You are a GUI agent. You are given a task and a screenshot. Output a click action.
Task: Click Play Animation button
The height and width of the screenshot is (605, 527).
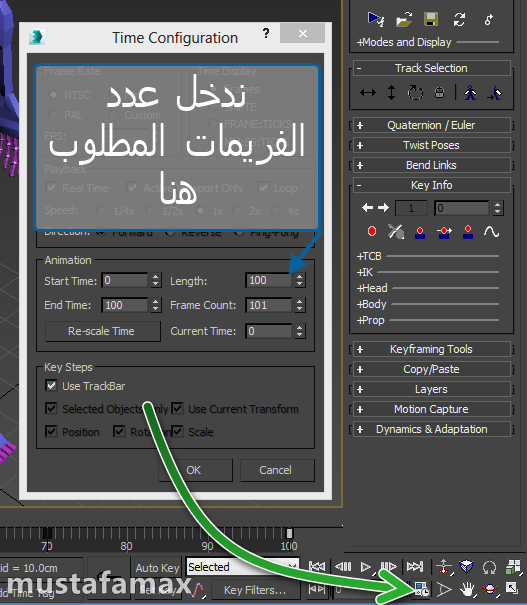[366, 567]
